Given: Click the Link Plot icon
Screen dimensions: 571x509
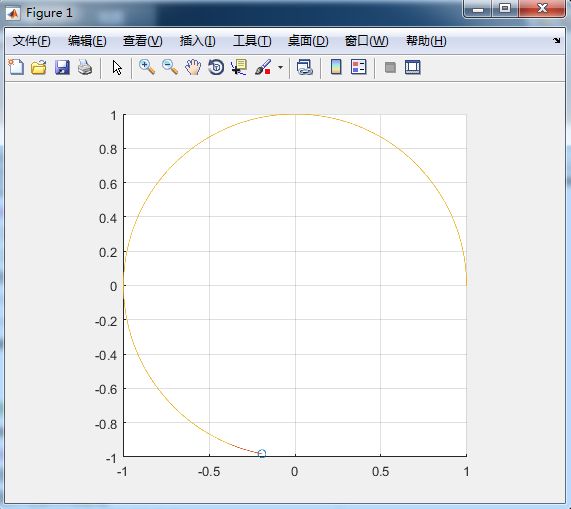Looking at the screenshot, I should (x=304, y=67).
